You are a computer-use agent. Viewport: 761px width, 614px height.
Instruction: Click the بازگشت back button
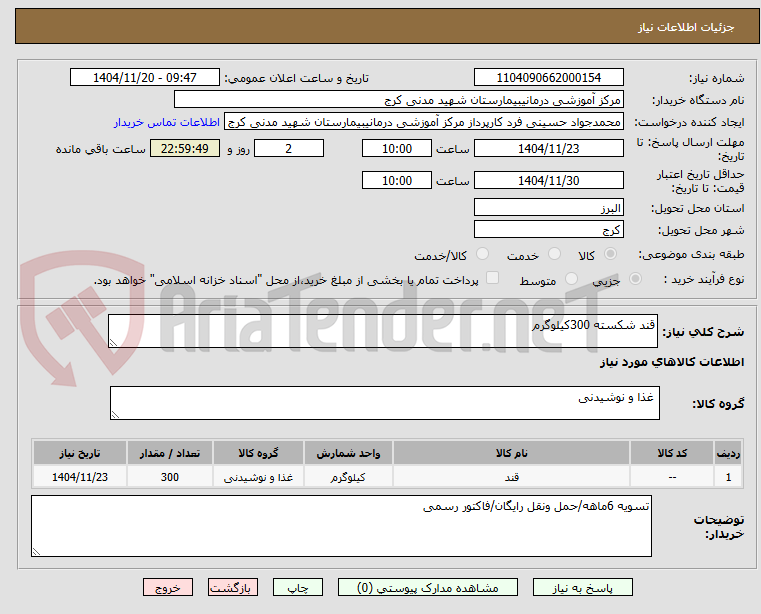232,587
